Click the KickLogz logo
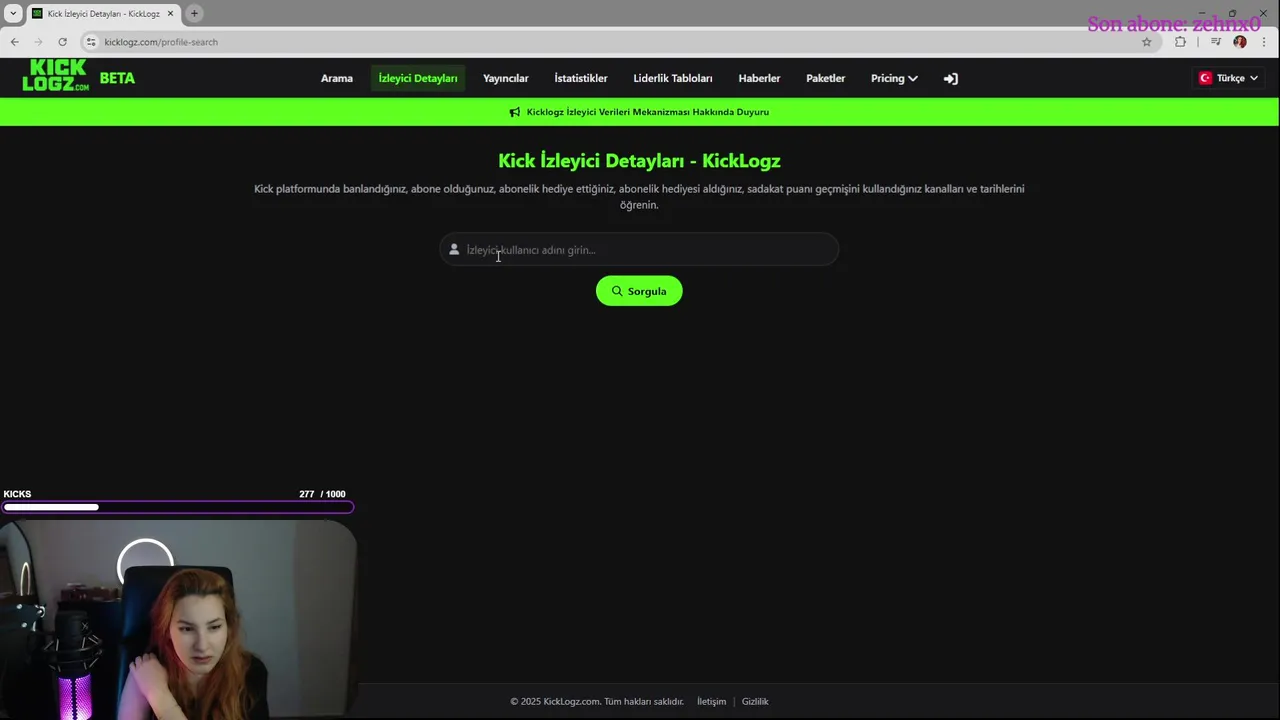The height and width of the screenshot is (720, 1280). point(55,76)
